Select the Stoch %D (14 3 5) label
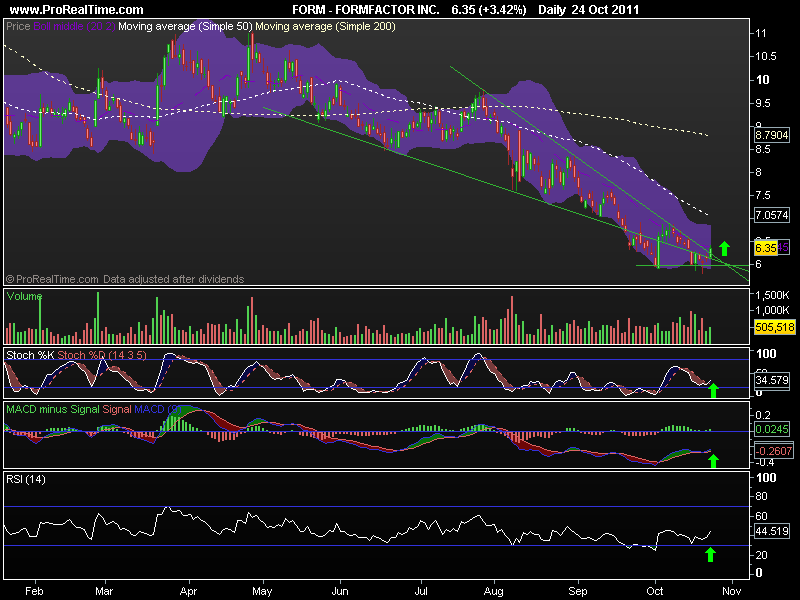 click(x=102, y=355)
